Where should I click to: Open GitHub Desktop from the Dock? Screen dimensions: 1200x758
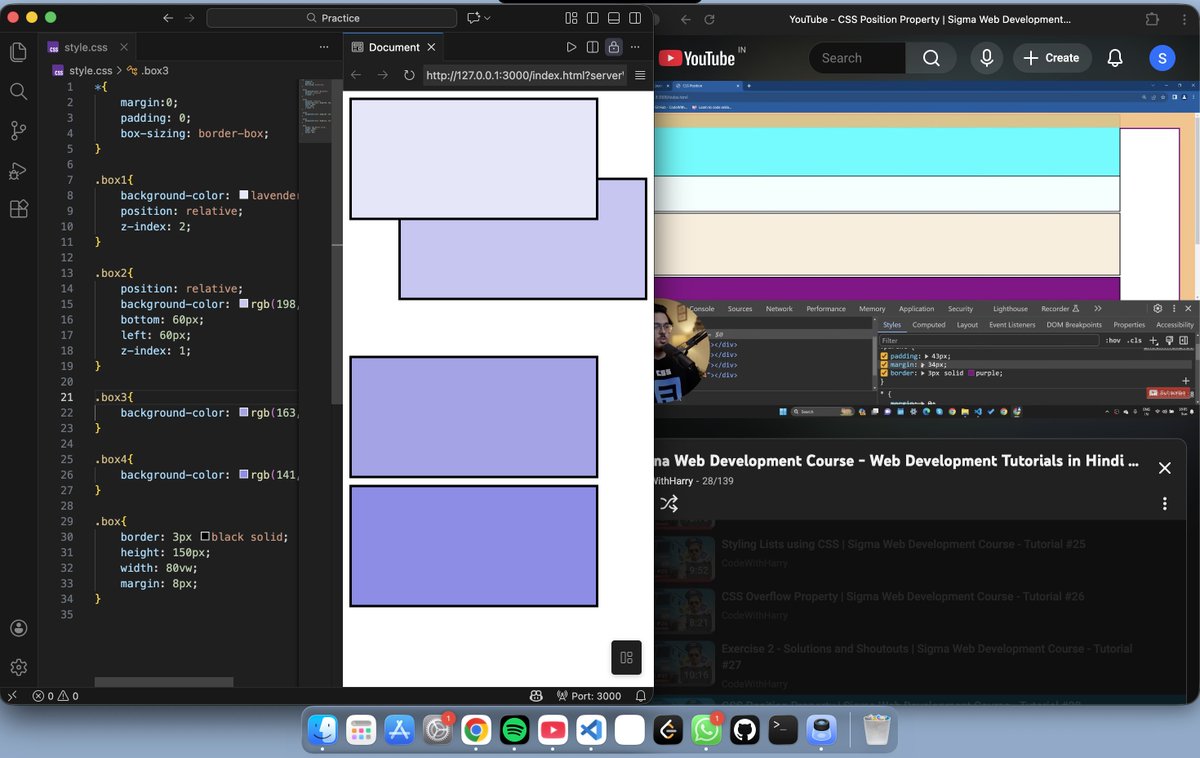(744, 731)
